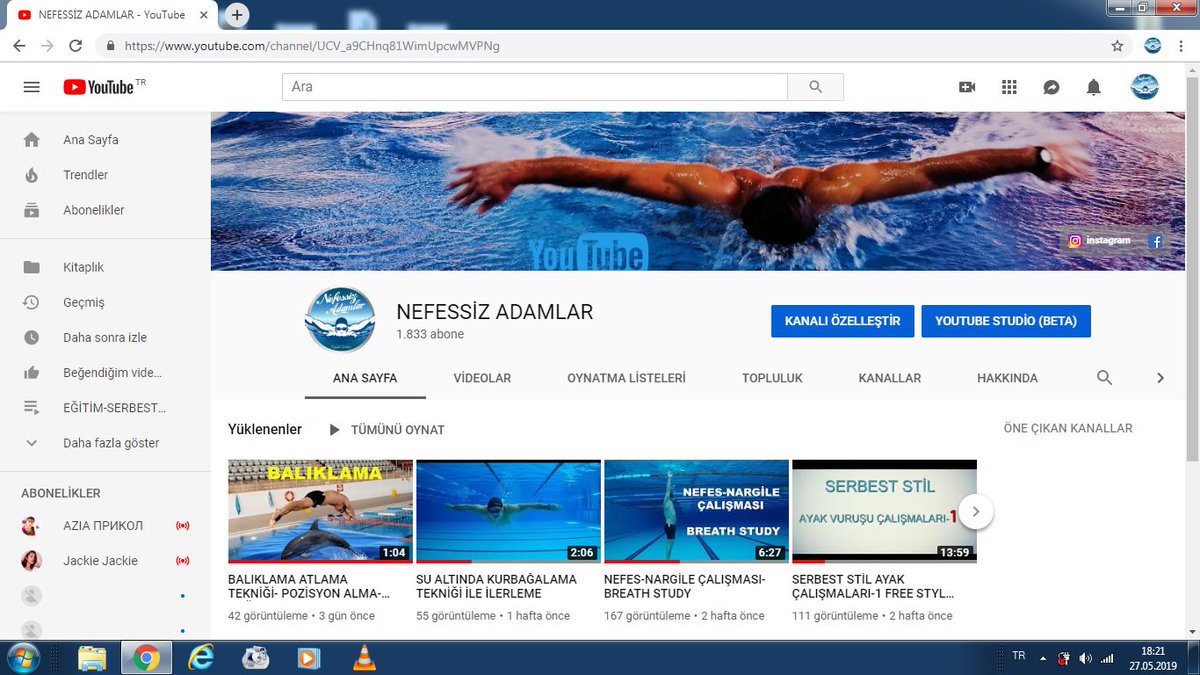Open the account avatar menu
Image resolution: width=1200 pixels, height=675 pixels.
(1144, 87)
